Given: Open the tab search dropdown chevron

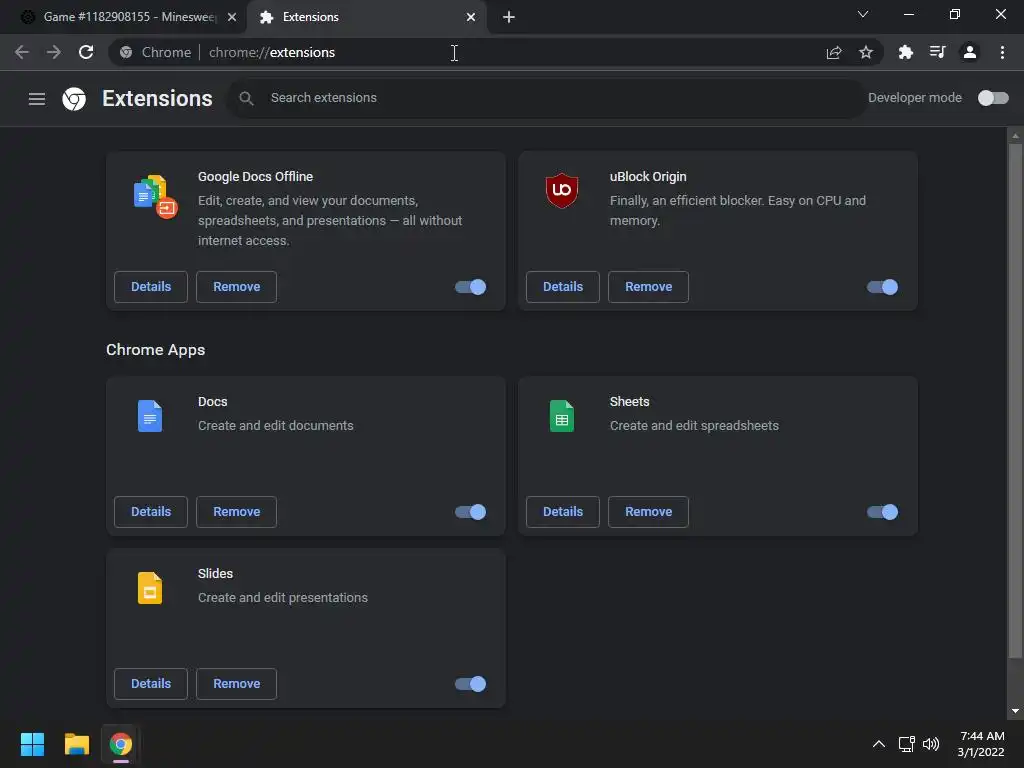Looking at the screenshot, I should pyautogui.click(x=863, y=14).
